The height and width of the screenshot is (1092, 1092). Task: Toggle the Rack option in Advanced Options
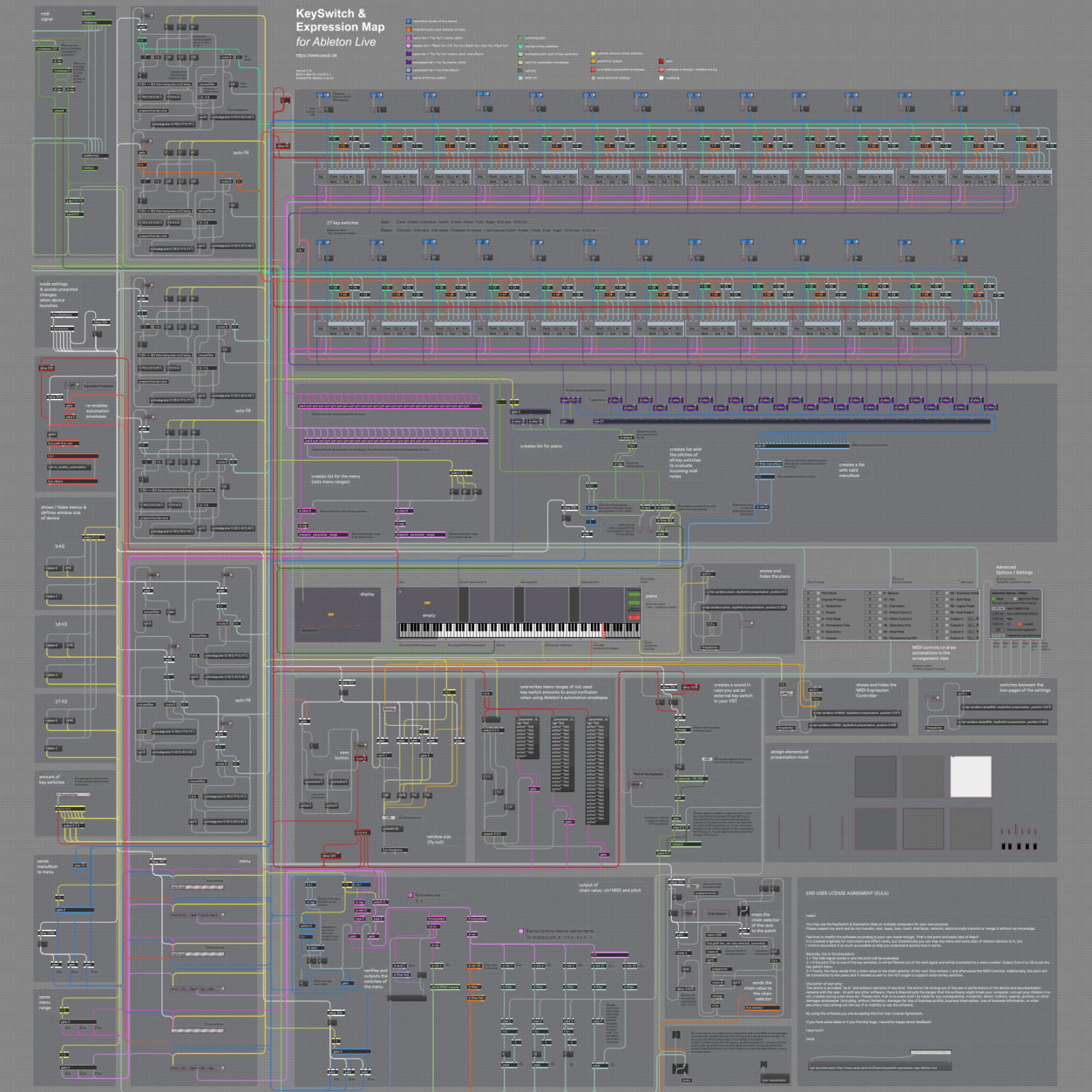click(x=993, y=599)
